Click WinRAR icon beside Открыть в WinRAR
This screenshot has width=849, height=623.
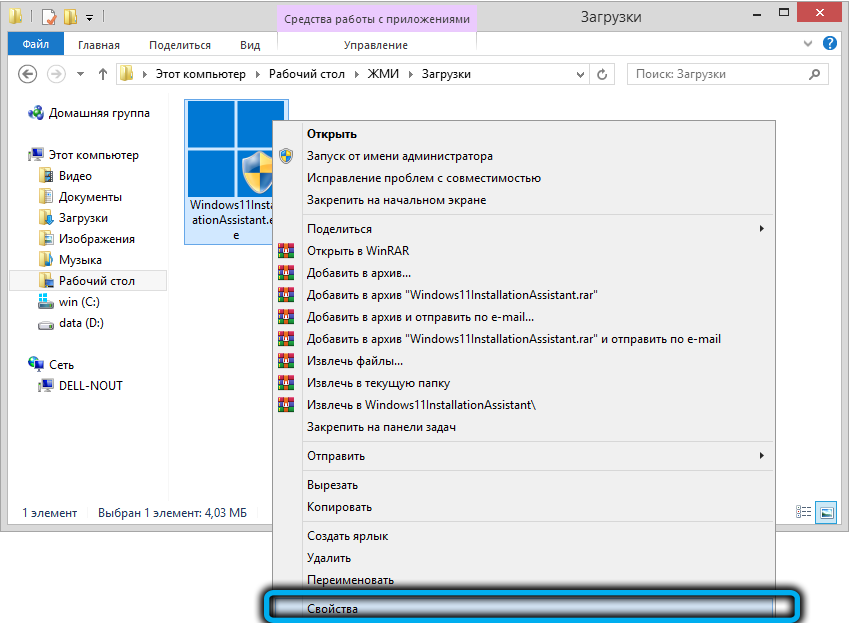(286, 251)
